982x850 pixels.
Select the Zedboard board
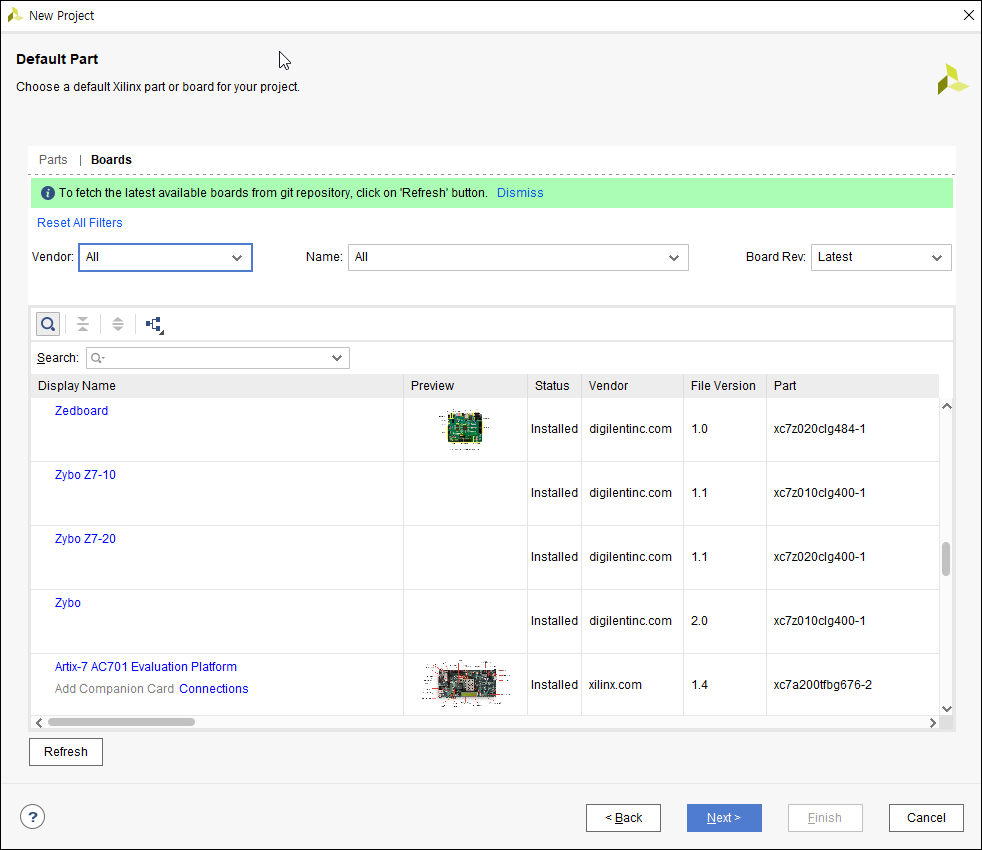(x=81, y=411)
